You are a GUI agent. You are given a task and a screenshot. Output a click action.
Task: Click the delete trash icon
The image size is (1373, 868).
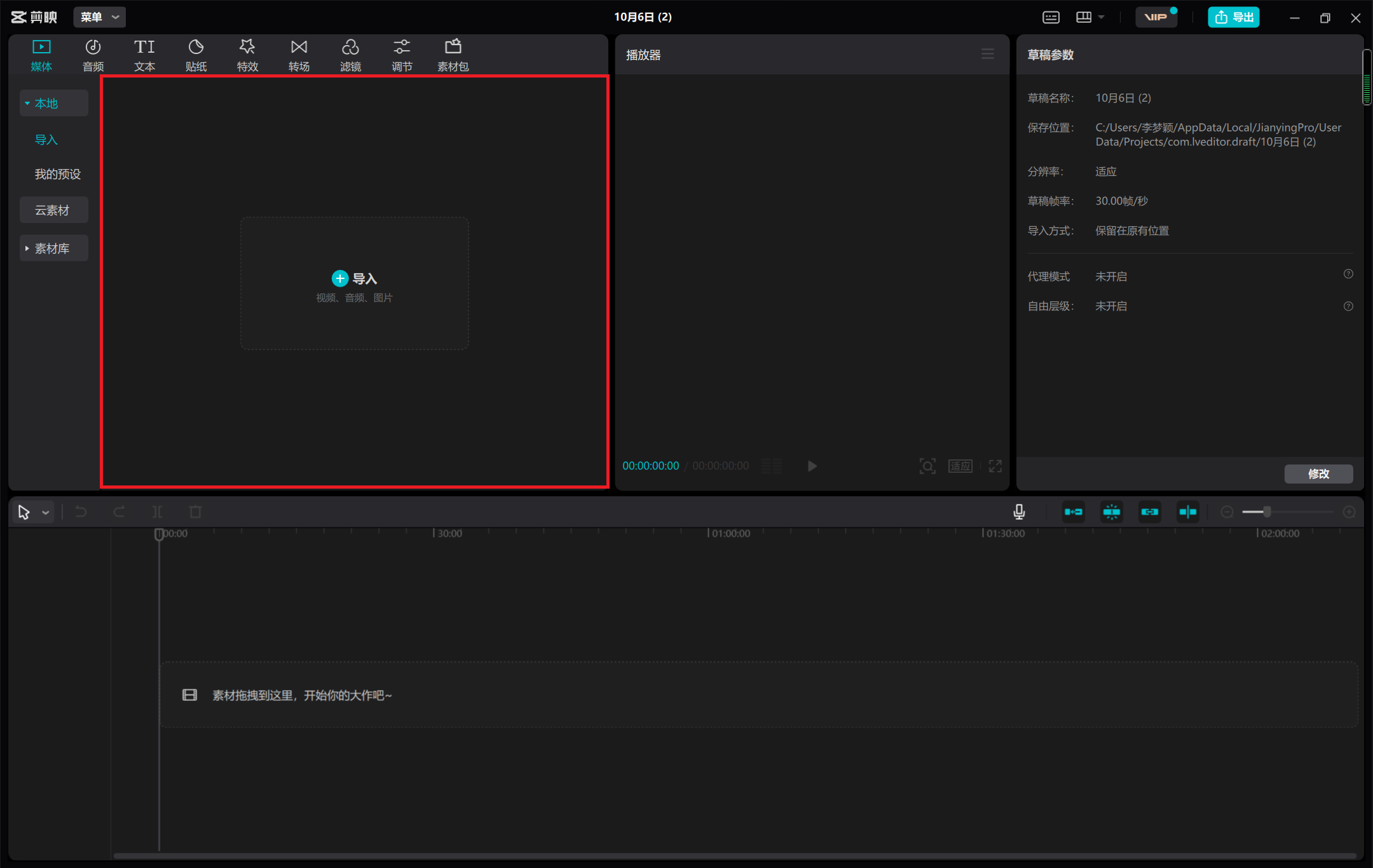(x=195, y=512)
